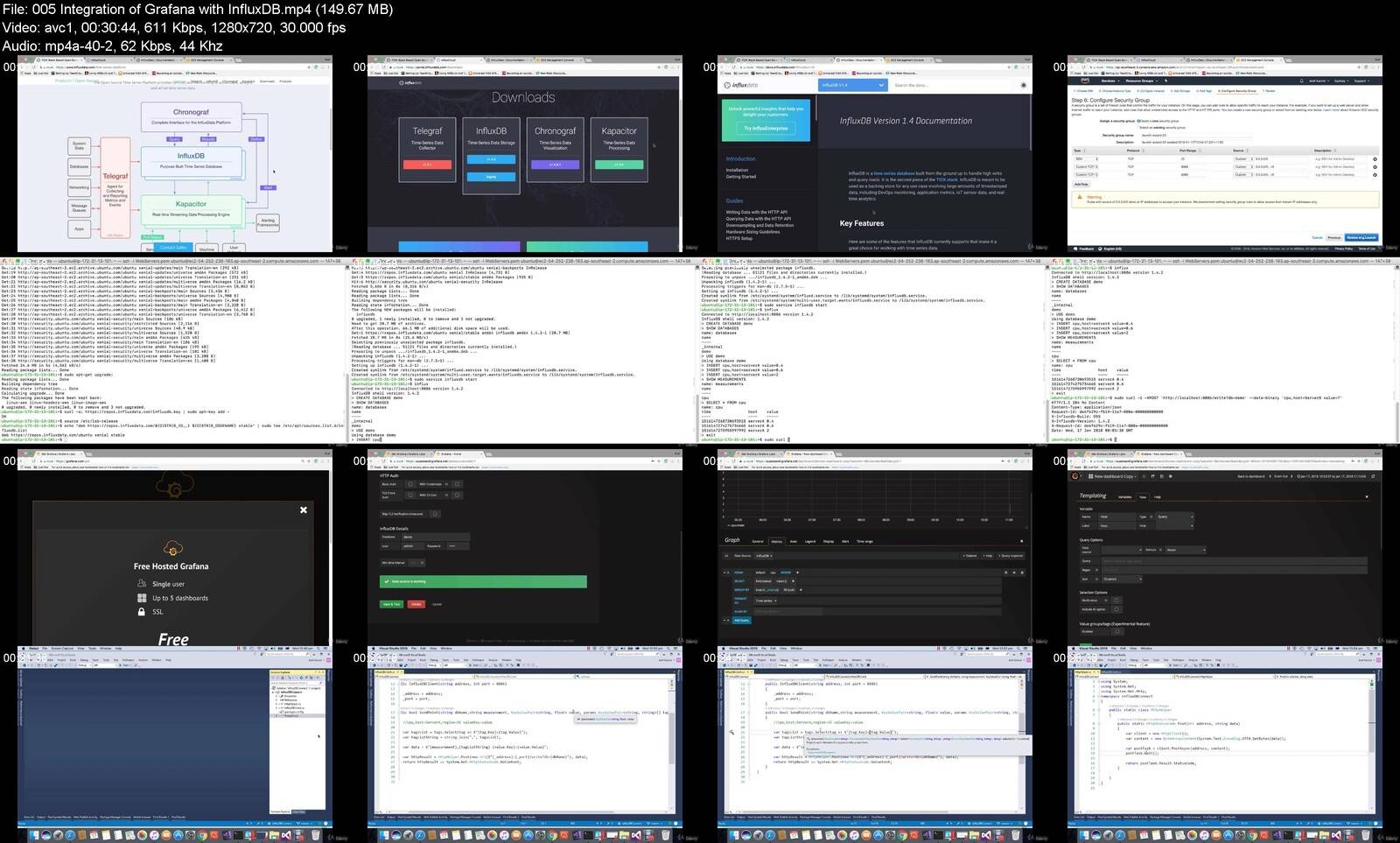
Task: Click Grafana logo in Templating thumbnail toolbar
Action: 1075,476
